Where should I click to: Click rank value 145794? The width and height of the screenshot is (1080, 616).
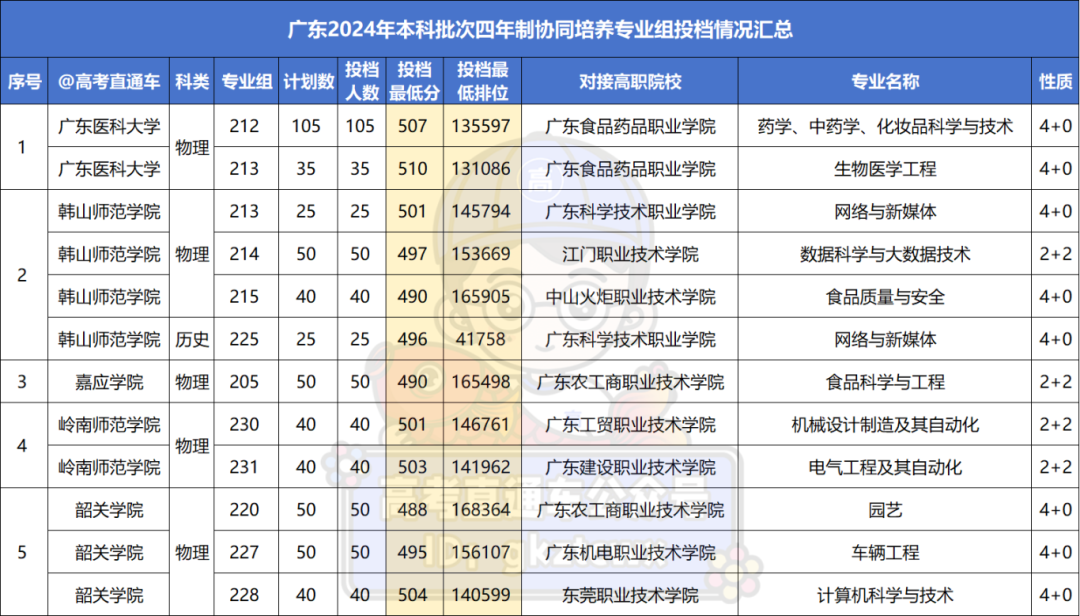481,212
